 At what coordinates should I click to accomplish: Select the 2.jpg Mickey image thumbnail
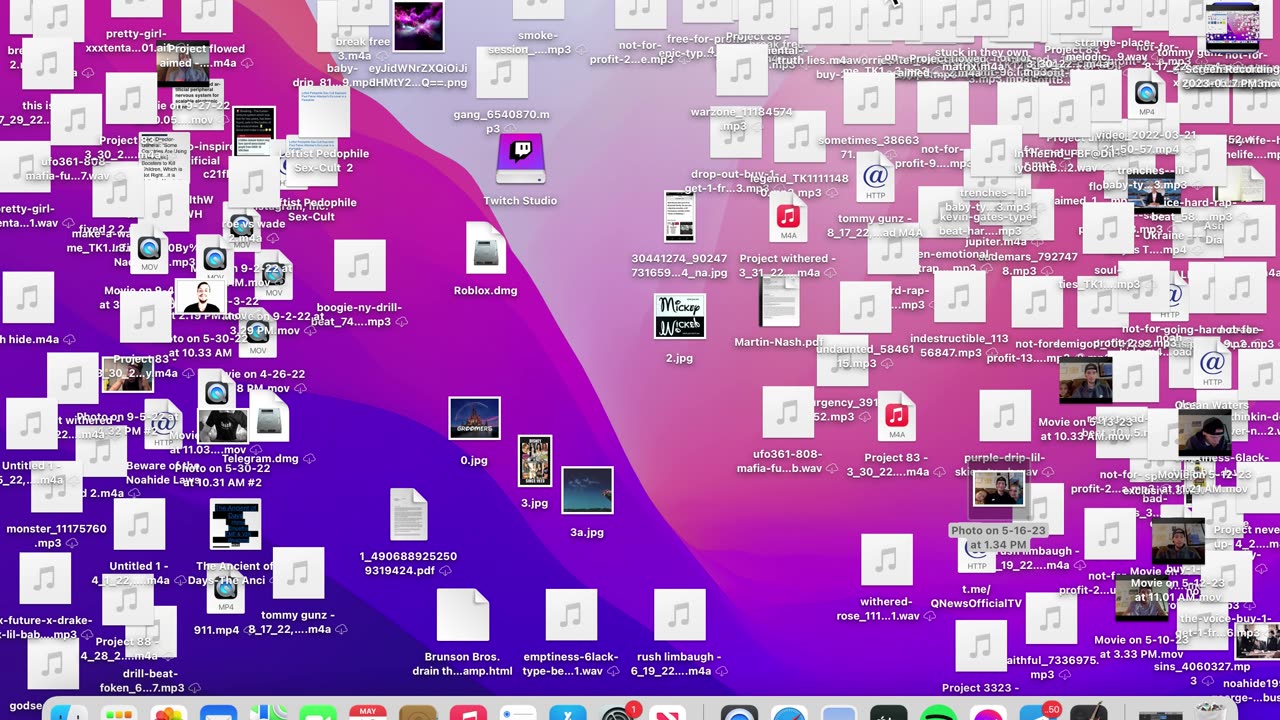click(680, 316)
